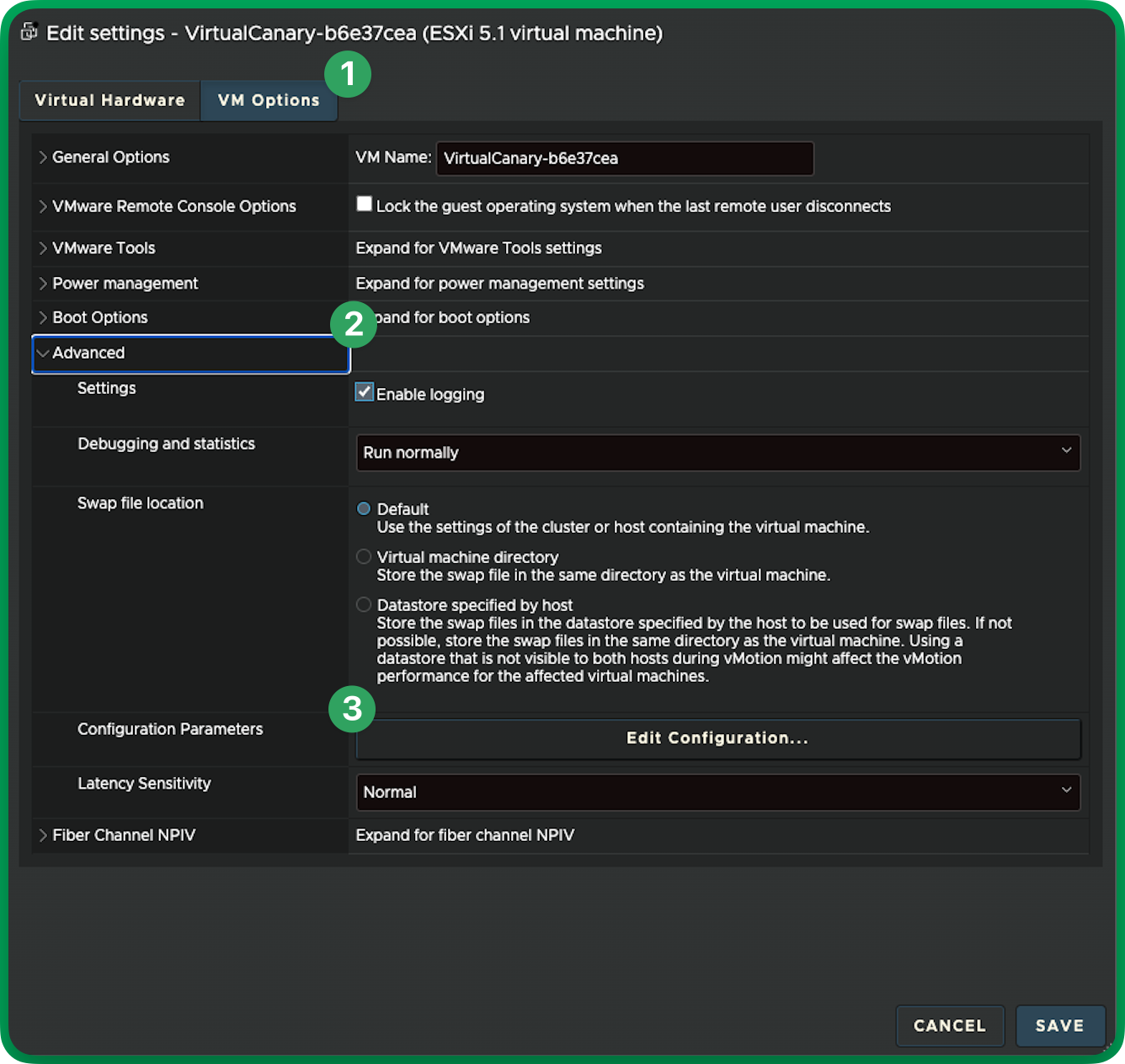The height and width of the screenshot is (1064, 1125).
Task: Click the Latency Sensitivity label
Action: click(144, 784)
